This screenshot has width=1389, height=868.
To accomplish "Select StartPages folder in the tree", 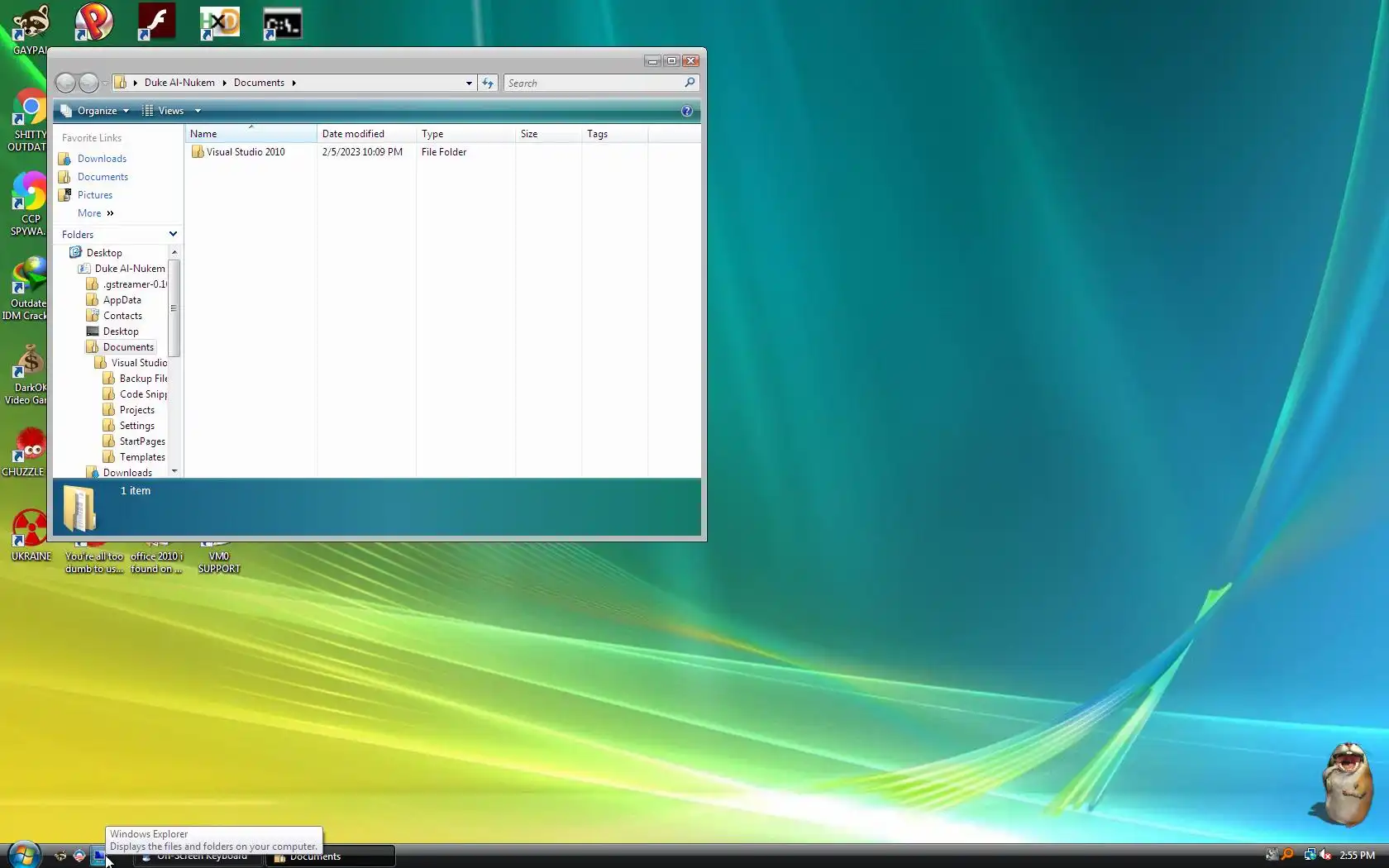I will [x=142, y=441].
